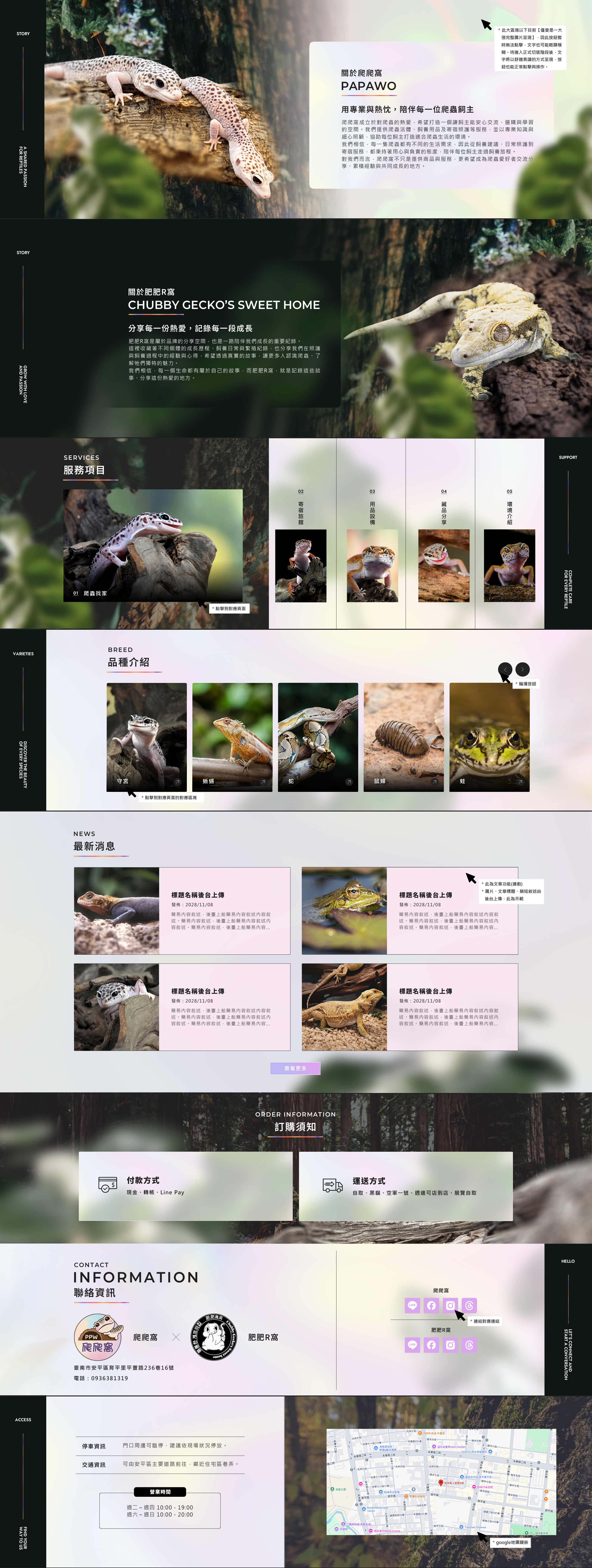
Task: Open the 鼠婦 breed card
Action: tap(404, 737)
